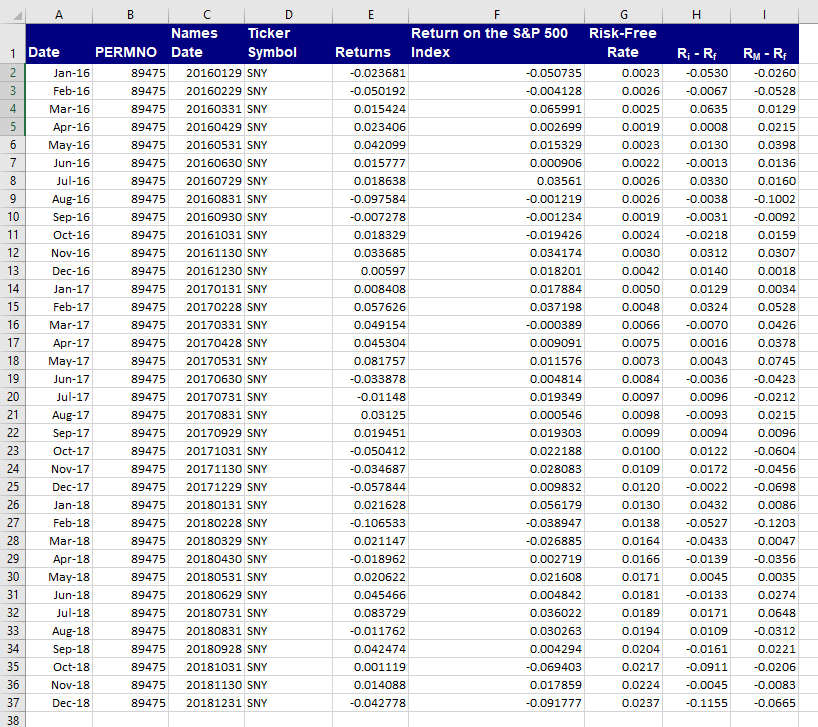Select the Returns column header E
Viewport: 818px width, 727px height.
(370, 14)
